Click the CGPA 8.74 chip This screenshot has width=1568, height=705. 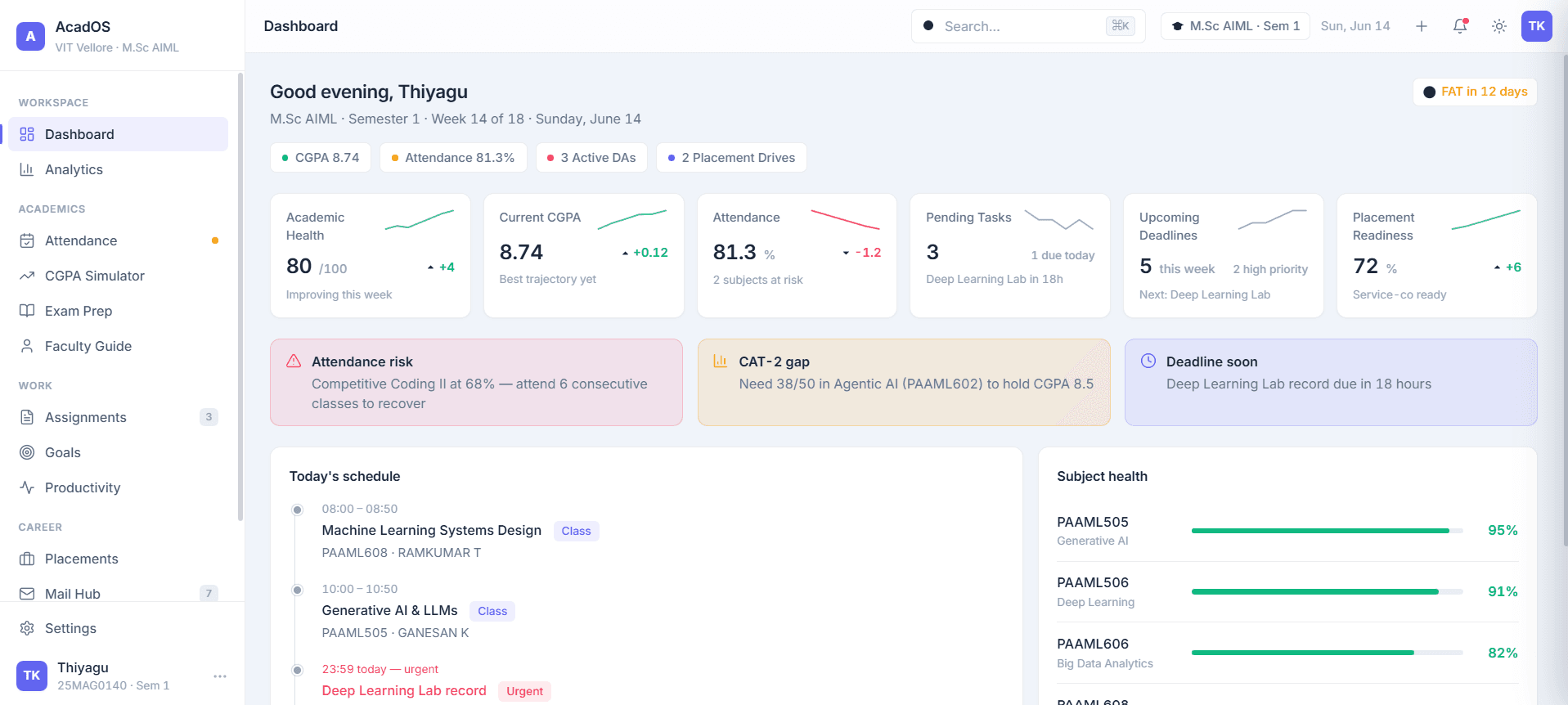pyautogui.click(x=321, y=158)
